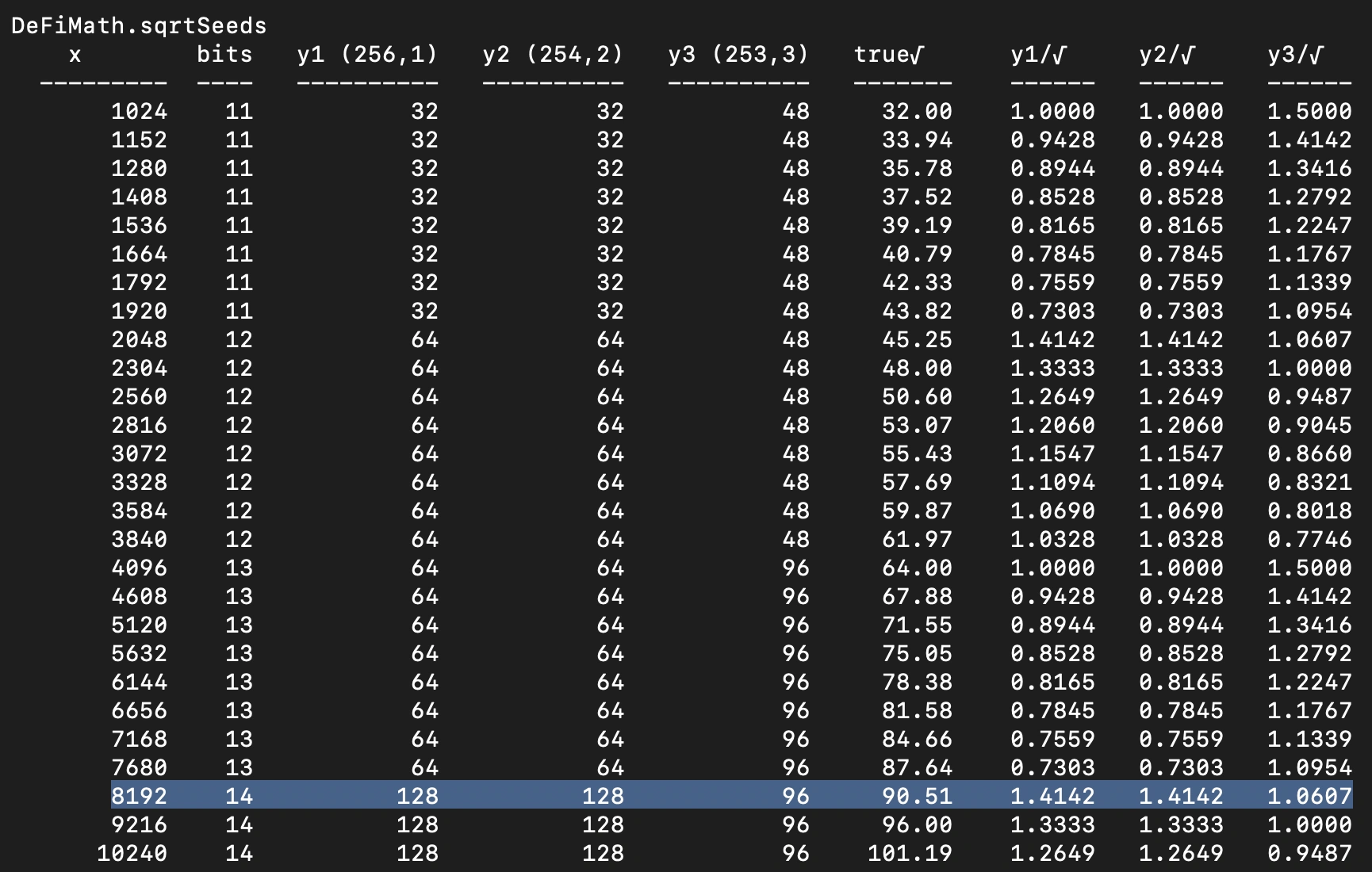Click the 'bits' column header
The height and width of the screenshot is (872, 1372).
(224, 55)
